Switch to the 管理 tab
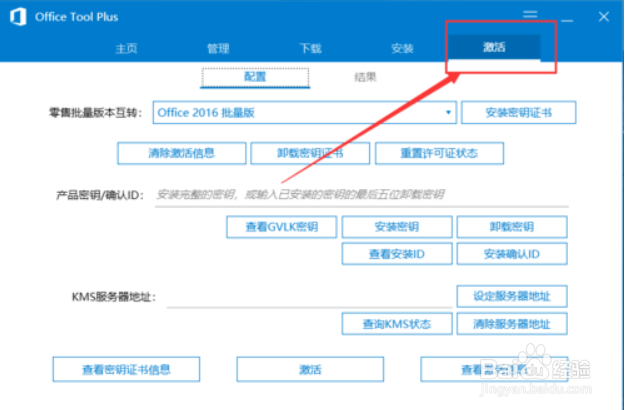 pyautogui.click(x=218, y=48)
